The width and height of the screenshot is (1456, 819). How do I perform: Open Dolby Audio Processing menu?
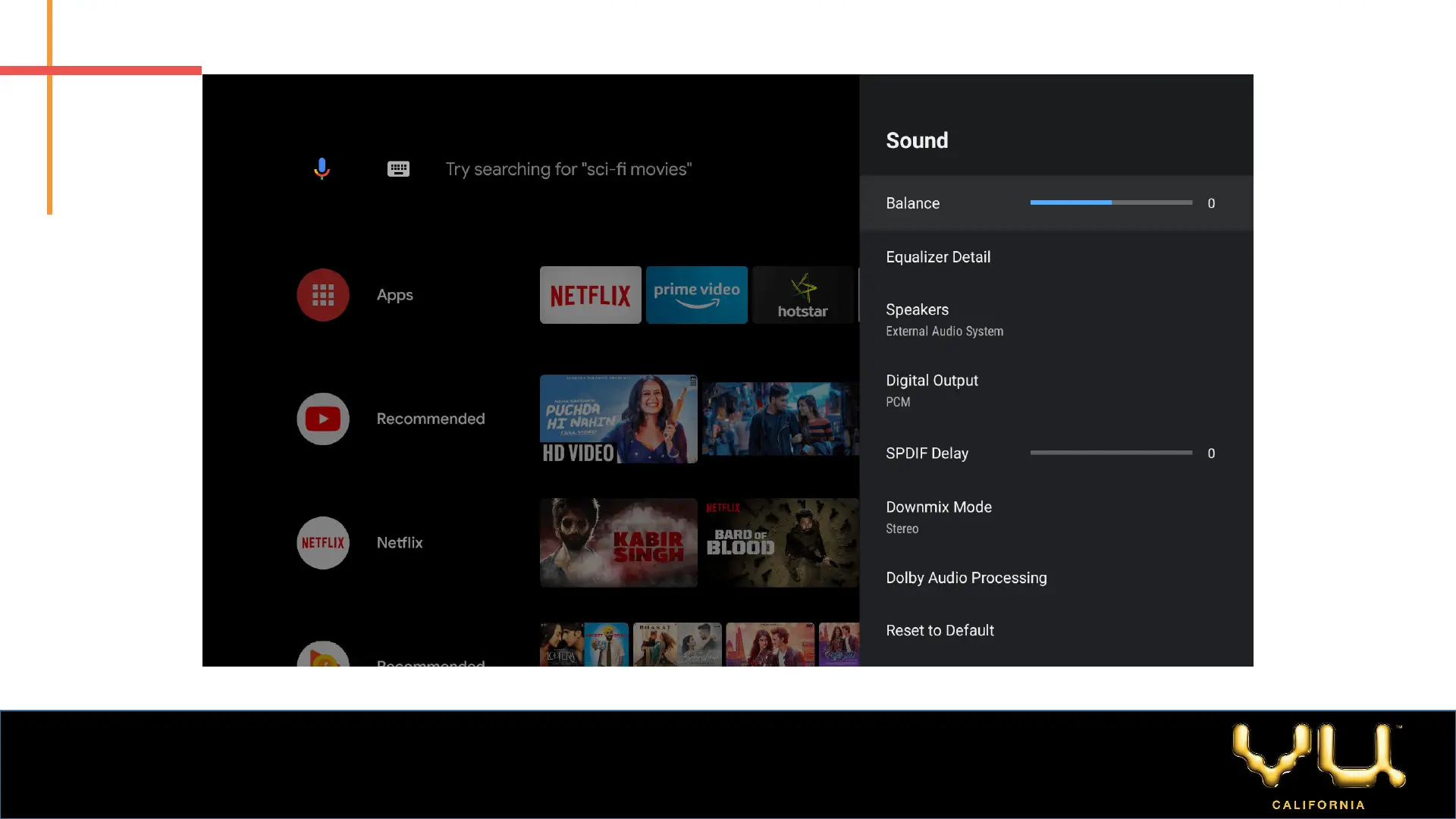pos(966,578)
